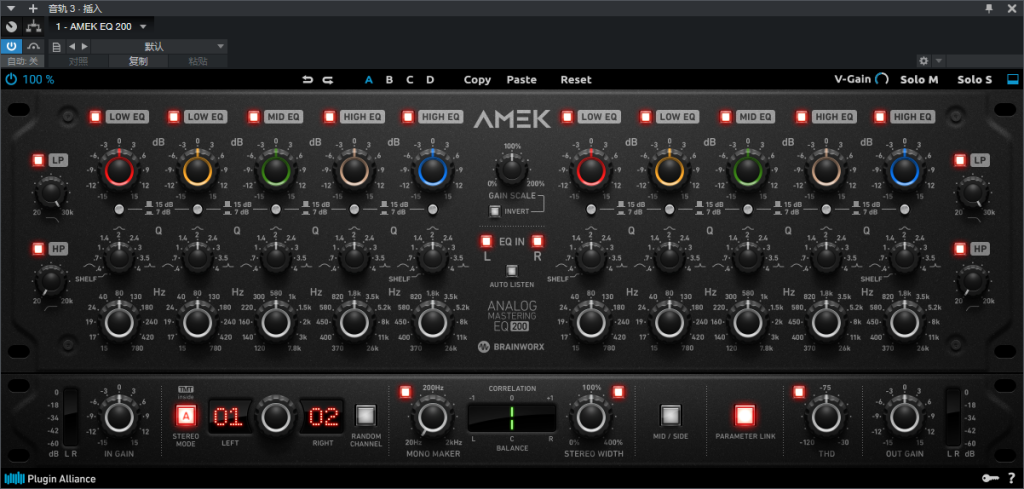Toggle EQ IN for L channel
The height and width of the screenshot is (489, 1024).
pyautogui.click(x=487, y=242)
